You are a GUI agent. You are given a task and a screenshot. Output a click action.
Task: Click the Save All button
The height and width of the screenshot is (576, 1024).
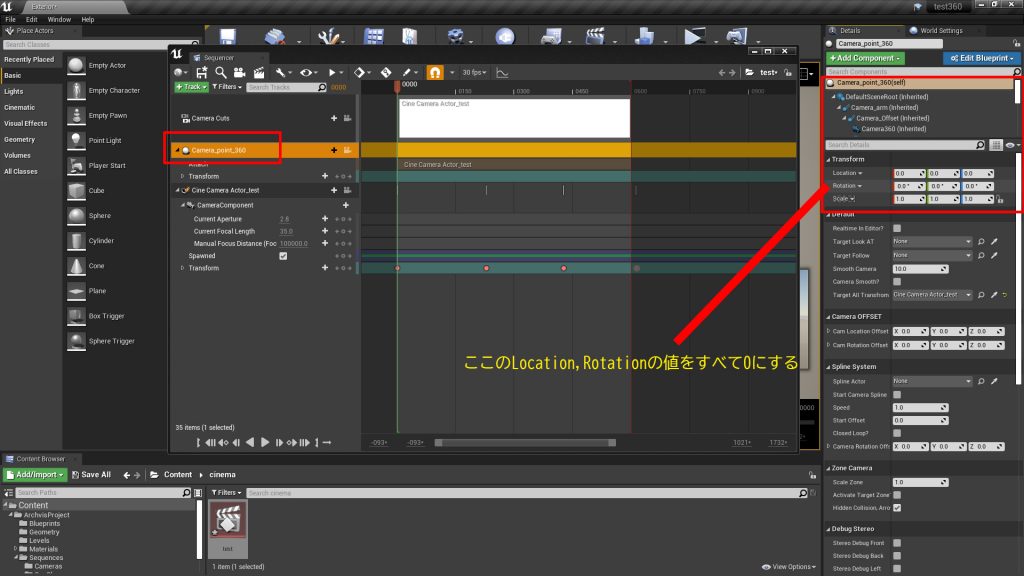[x=91, y=475]
